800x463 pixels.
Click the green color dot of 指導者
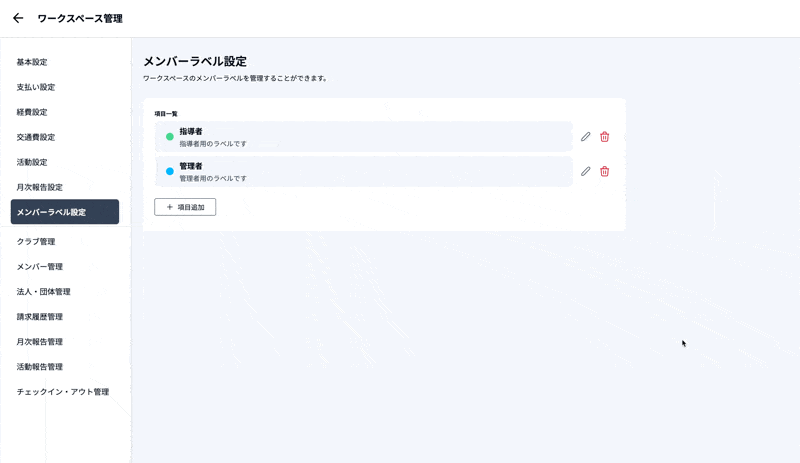coord(170,137)
